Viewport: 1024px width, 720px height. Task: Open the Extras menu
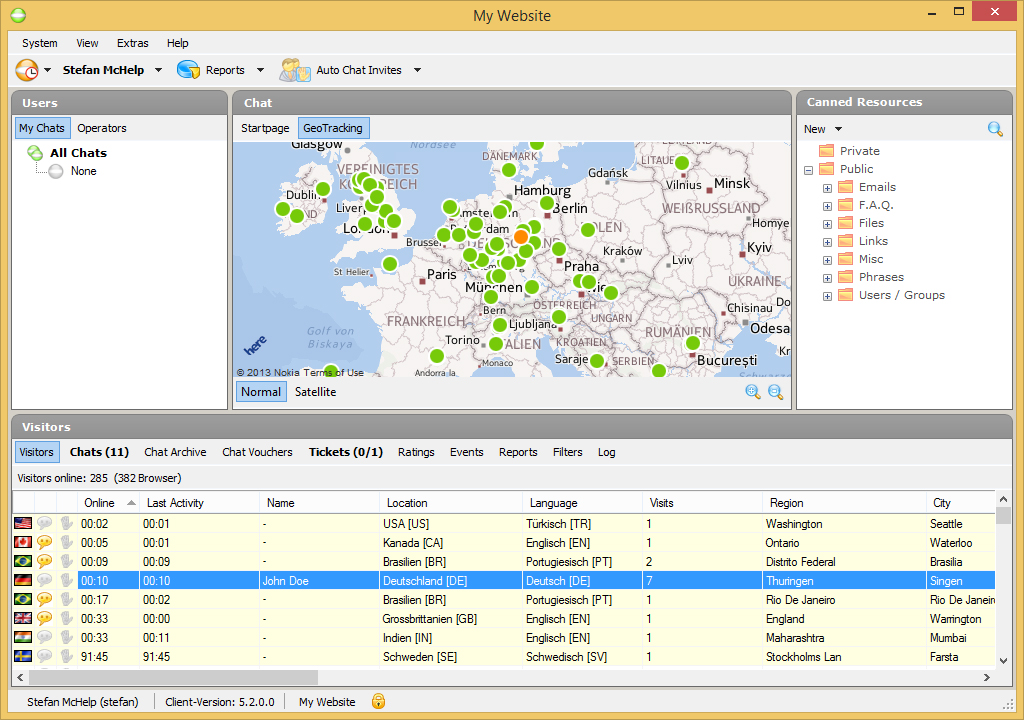pos(132,43)
